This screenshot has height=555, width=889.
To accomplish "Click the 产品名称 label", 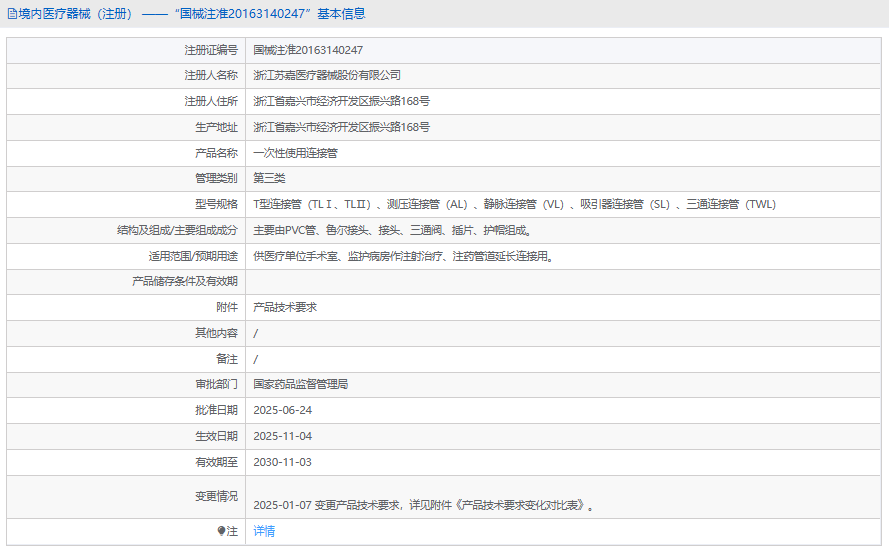I will [217, 153].
